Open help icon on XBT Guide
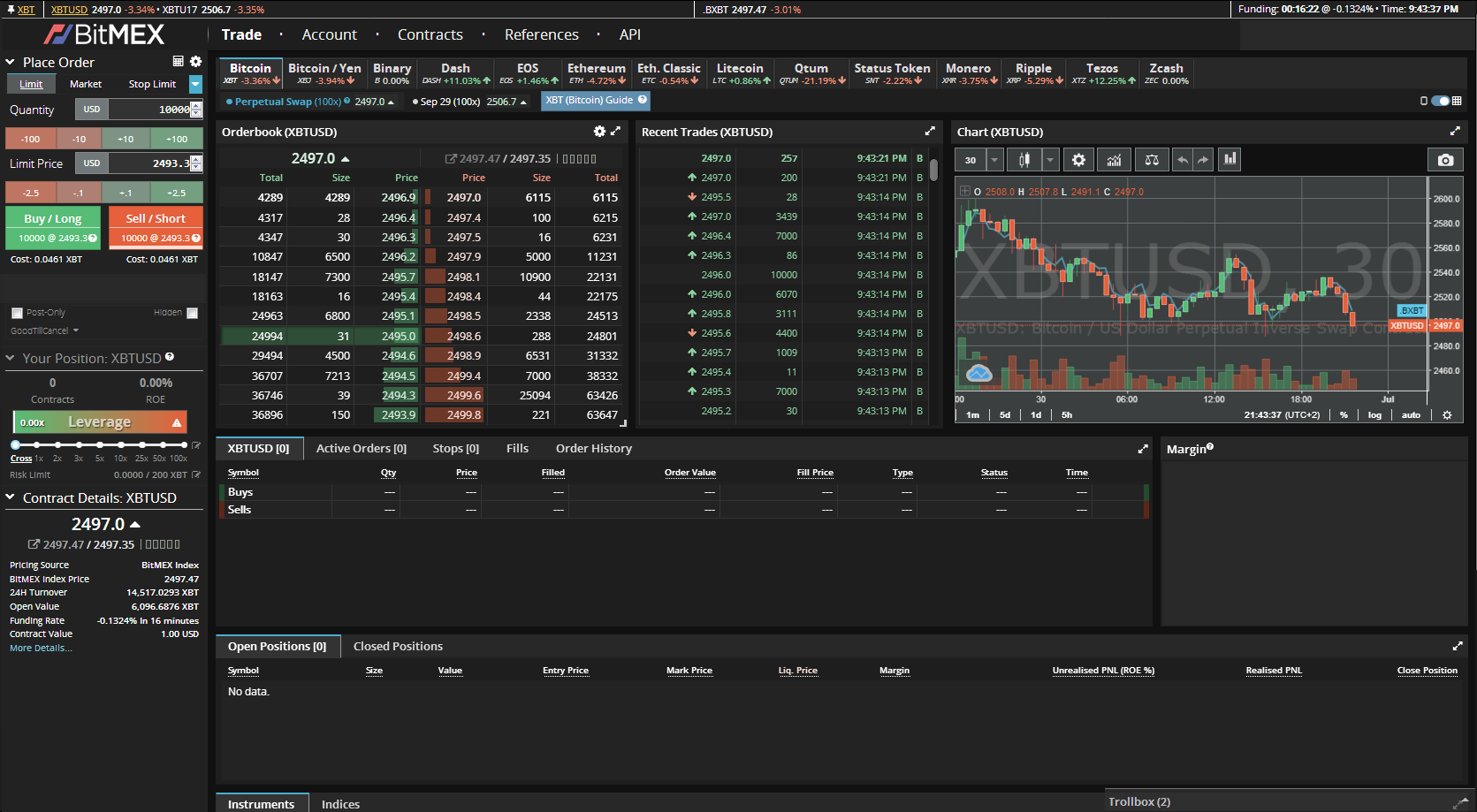The image size is (1477, 812). (x=643, y=100)
